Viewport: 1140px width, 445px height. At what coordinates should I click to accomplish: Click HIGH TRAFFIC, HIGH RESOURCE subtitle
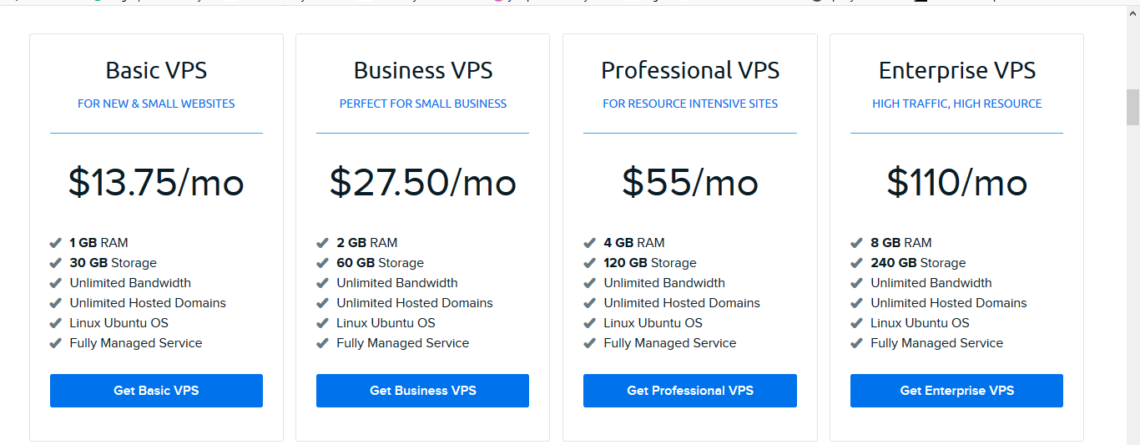[957, 104]
